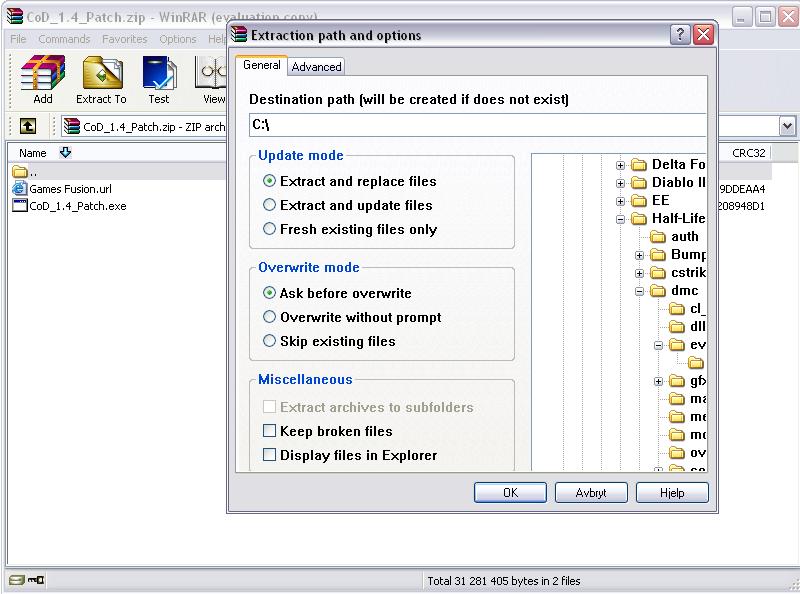Select the Bump folder icon

pyautogui.click(x=658, y=255)
